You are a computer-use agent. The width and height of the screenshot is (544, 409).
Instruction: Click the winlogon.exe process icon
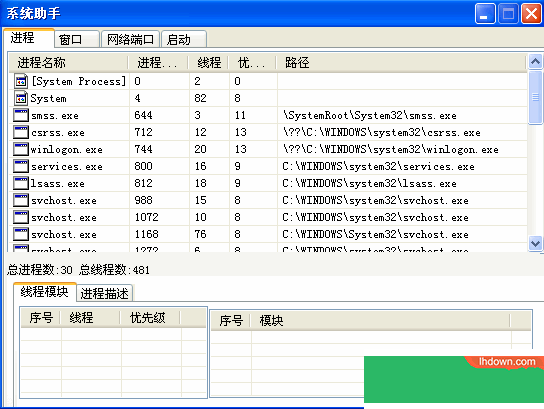tap(21, 149)
